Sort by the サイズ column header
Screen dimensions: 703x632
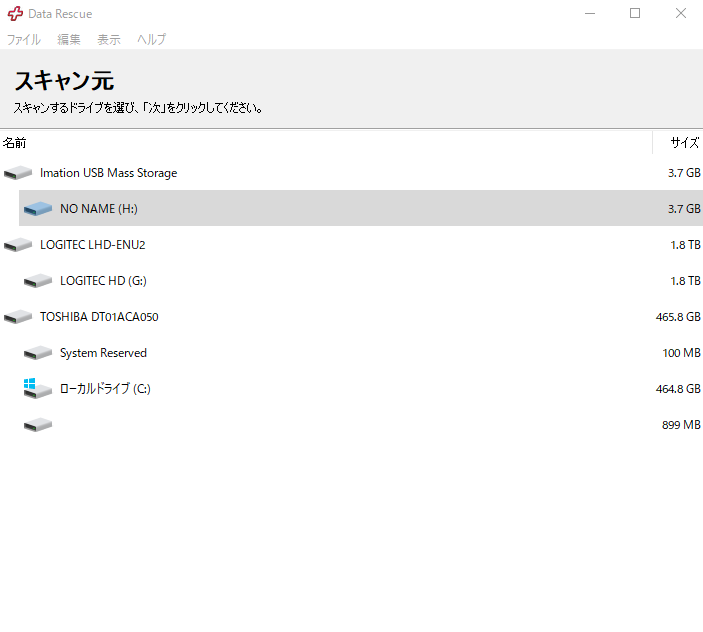(684, 143)
